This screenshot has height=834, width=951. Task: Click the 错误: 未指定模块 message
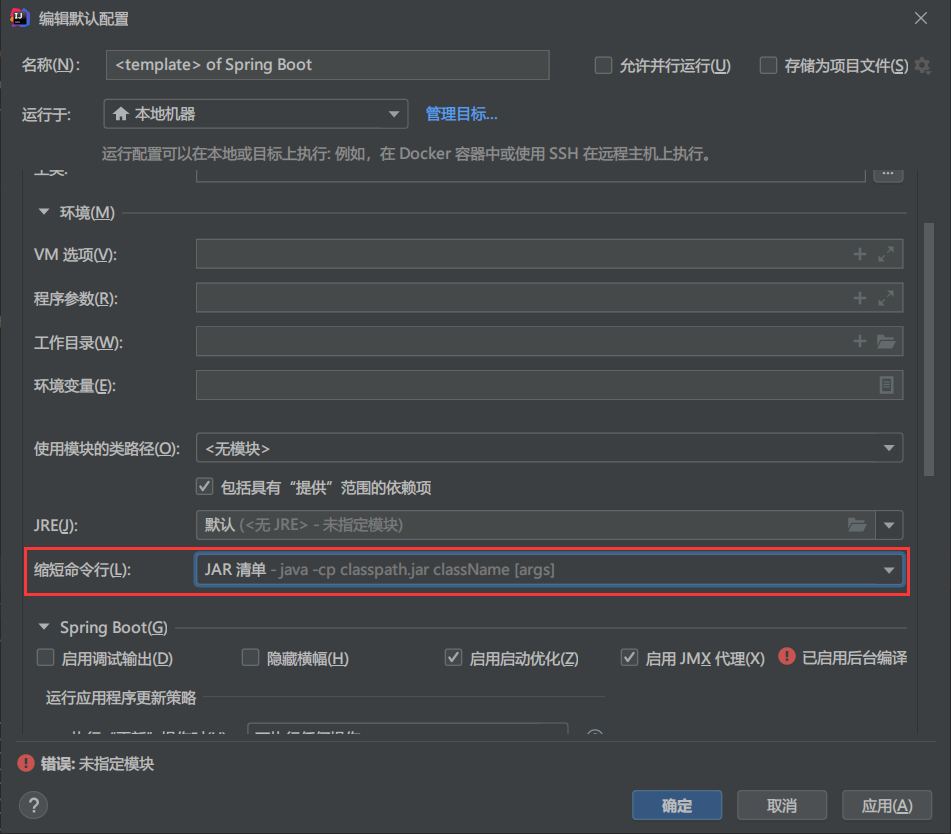click(97, 763)
